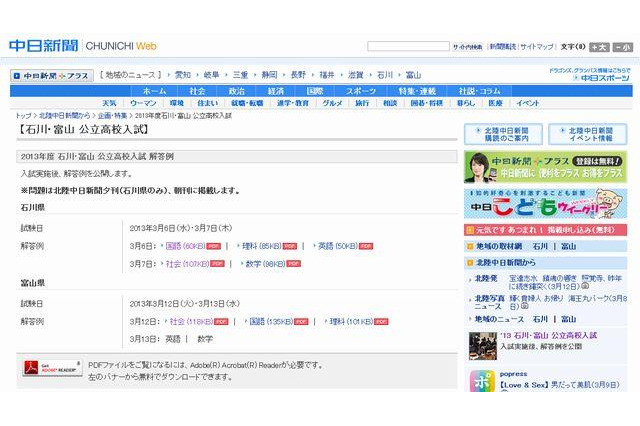The image size is (640, 426).
Task: Click the Get Adobe Reader badge
Action: 51,369
